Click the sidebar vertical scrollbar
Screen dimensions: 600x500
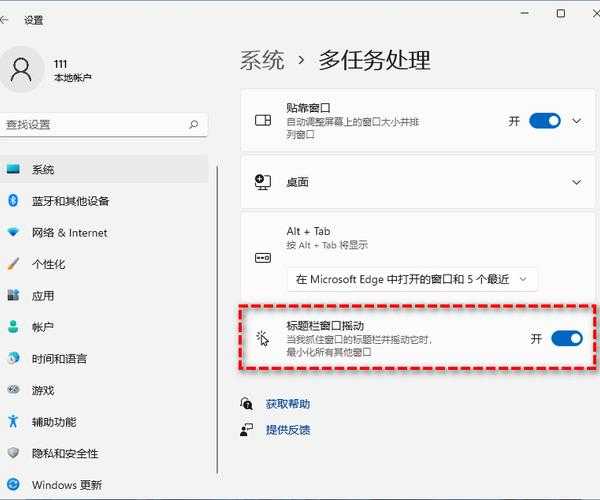point(217,319)
